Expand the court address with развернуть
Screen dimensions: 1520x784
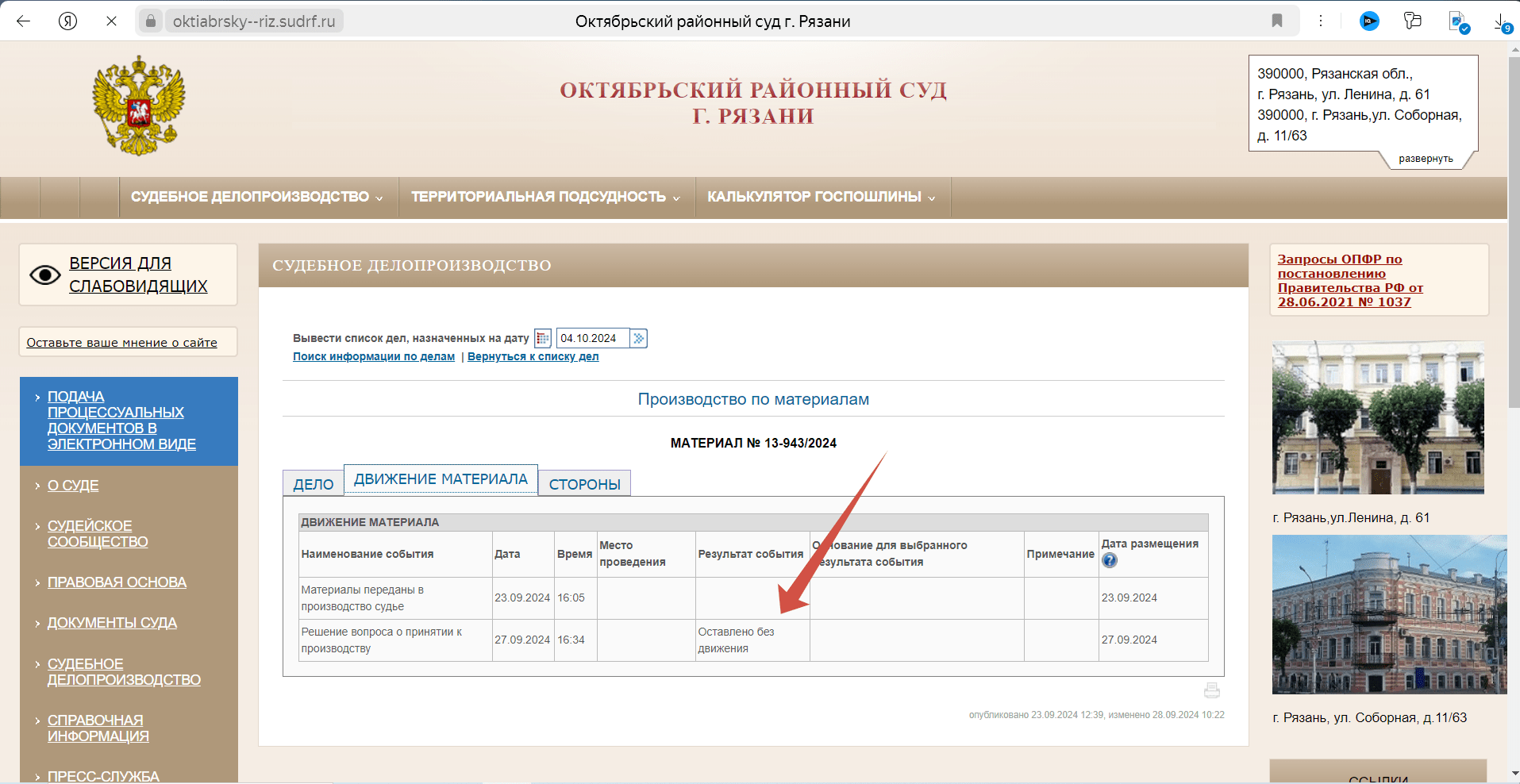coord(1426,159)
